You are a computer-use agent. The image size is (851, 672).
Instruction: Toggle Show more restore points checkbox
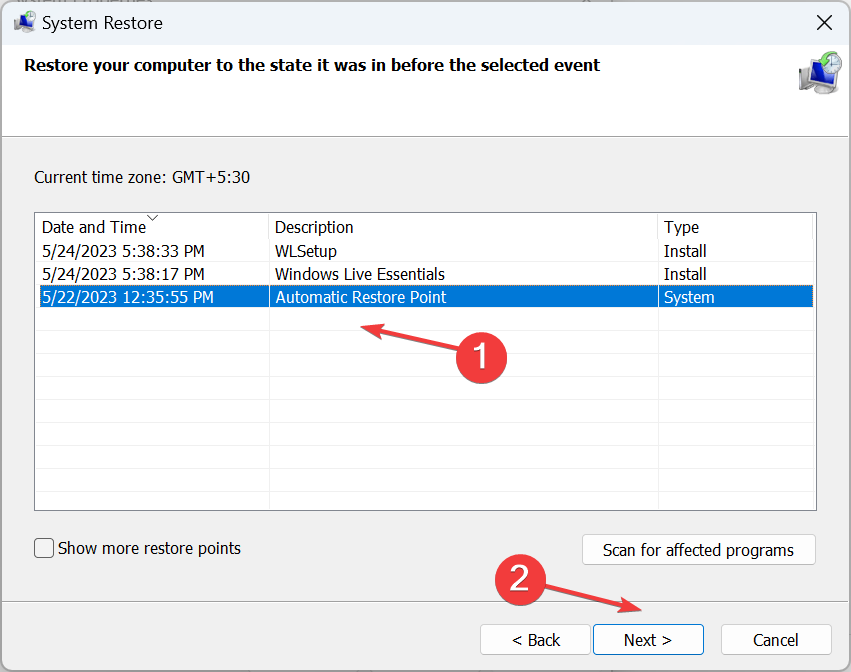pos(44,548)
